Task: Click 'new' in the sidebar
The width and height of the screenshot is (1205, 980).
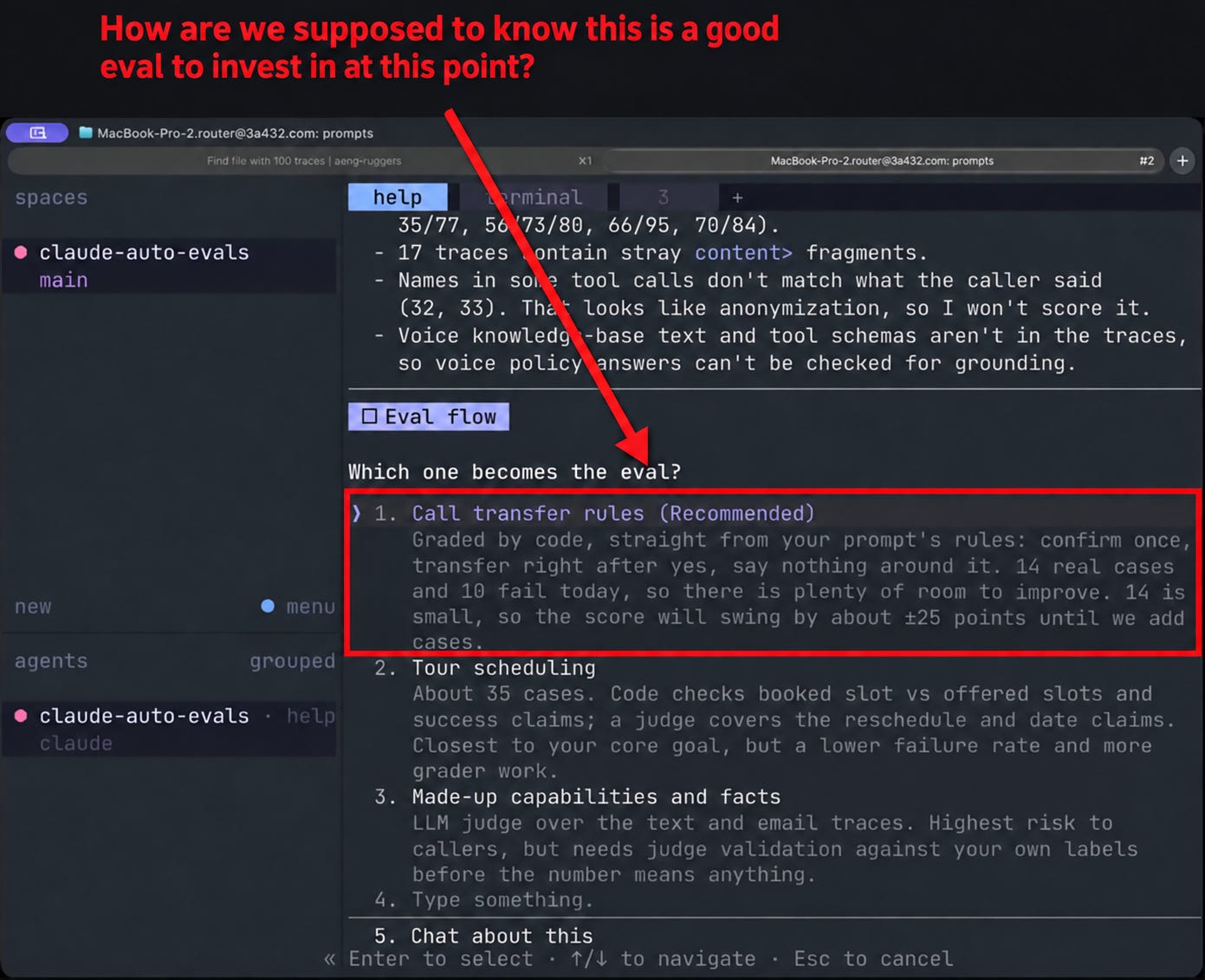Action: click(x=33, y=607)
